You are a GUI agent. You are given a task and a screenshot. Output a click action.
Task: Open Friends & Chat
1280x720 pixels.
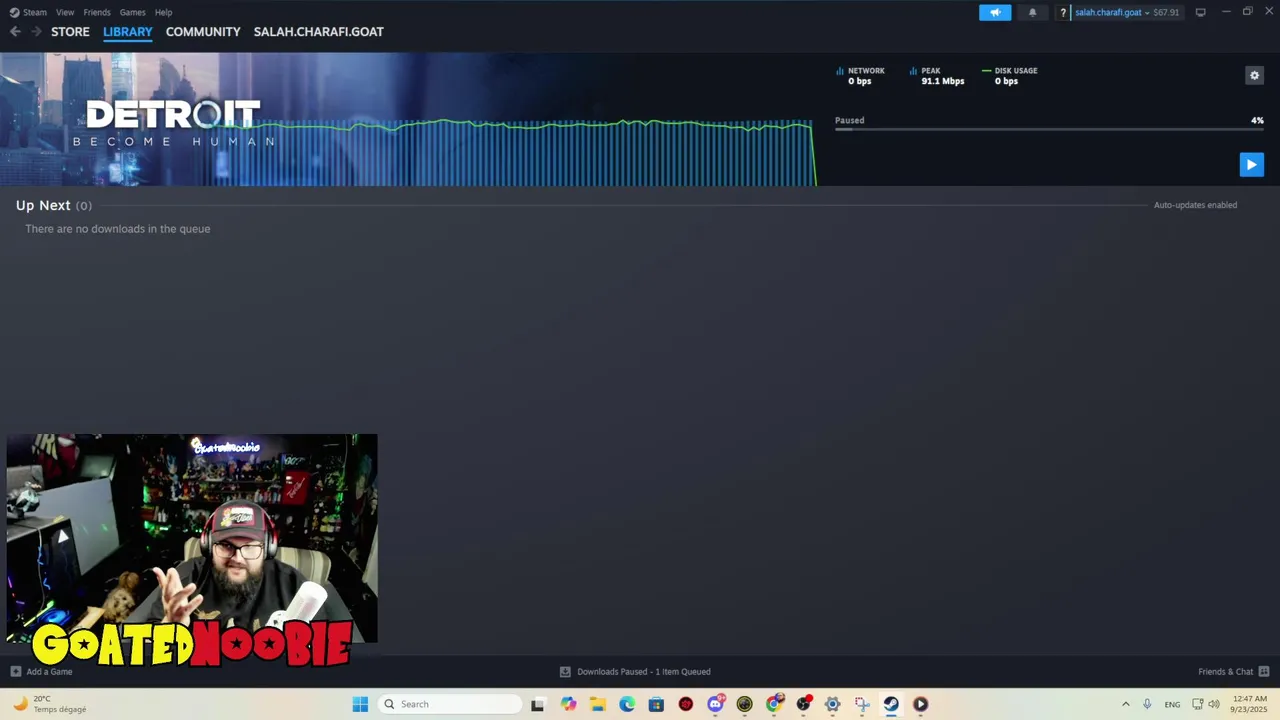(x=1225, y=672)
